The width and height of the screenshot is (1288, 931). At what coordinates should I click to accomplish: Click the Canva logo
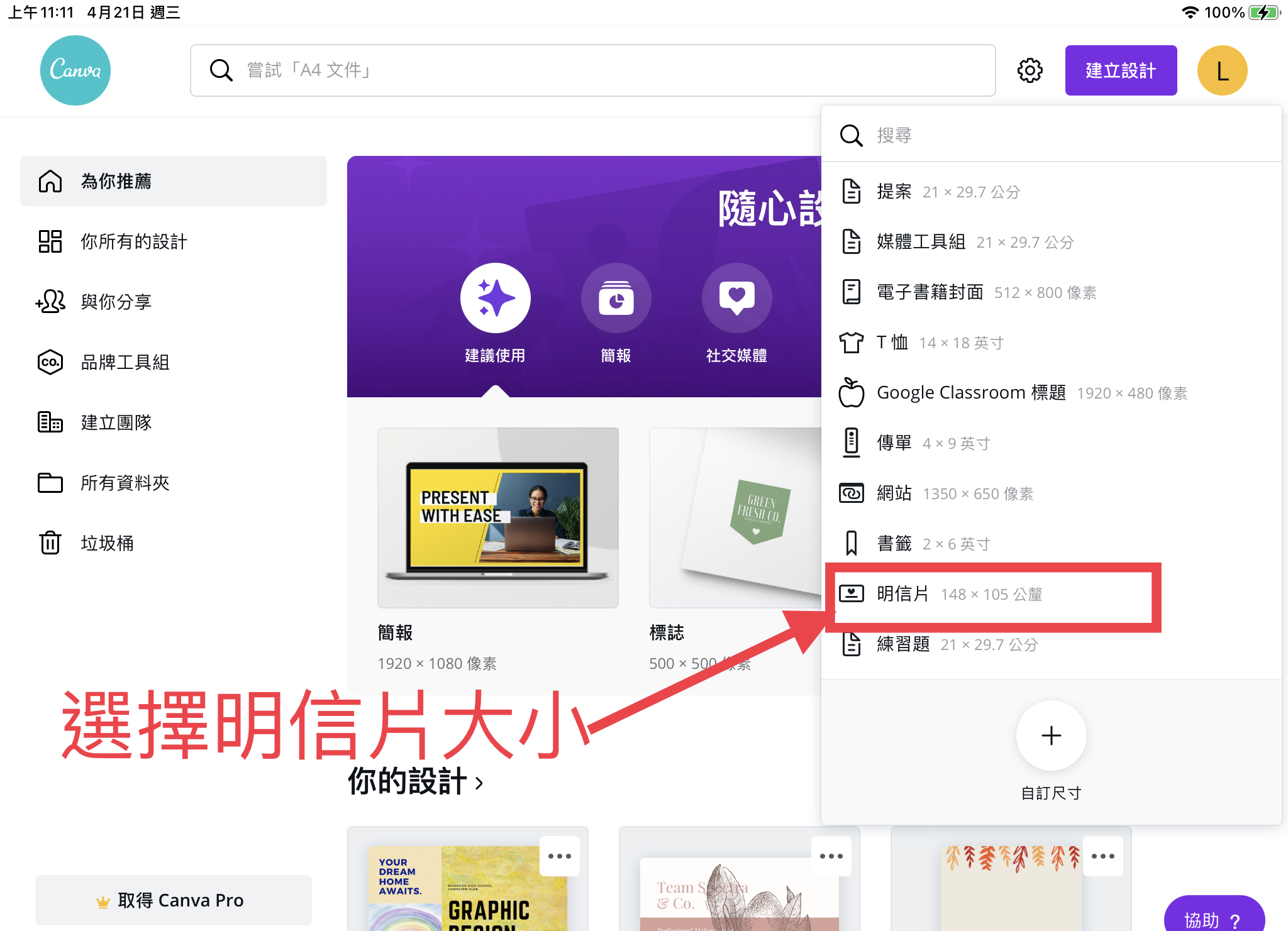(75, 70)
